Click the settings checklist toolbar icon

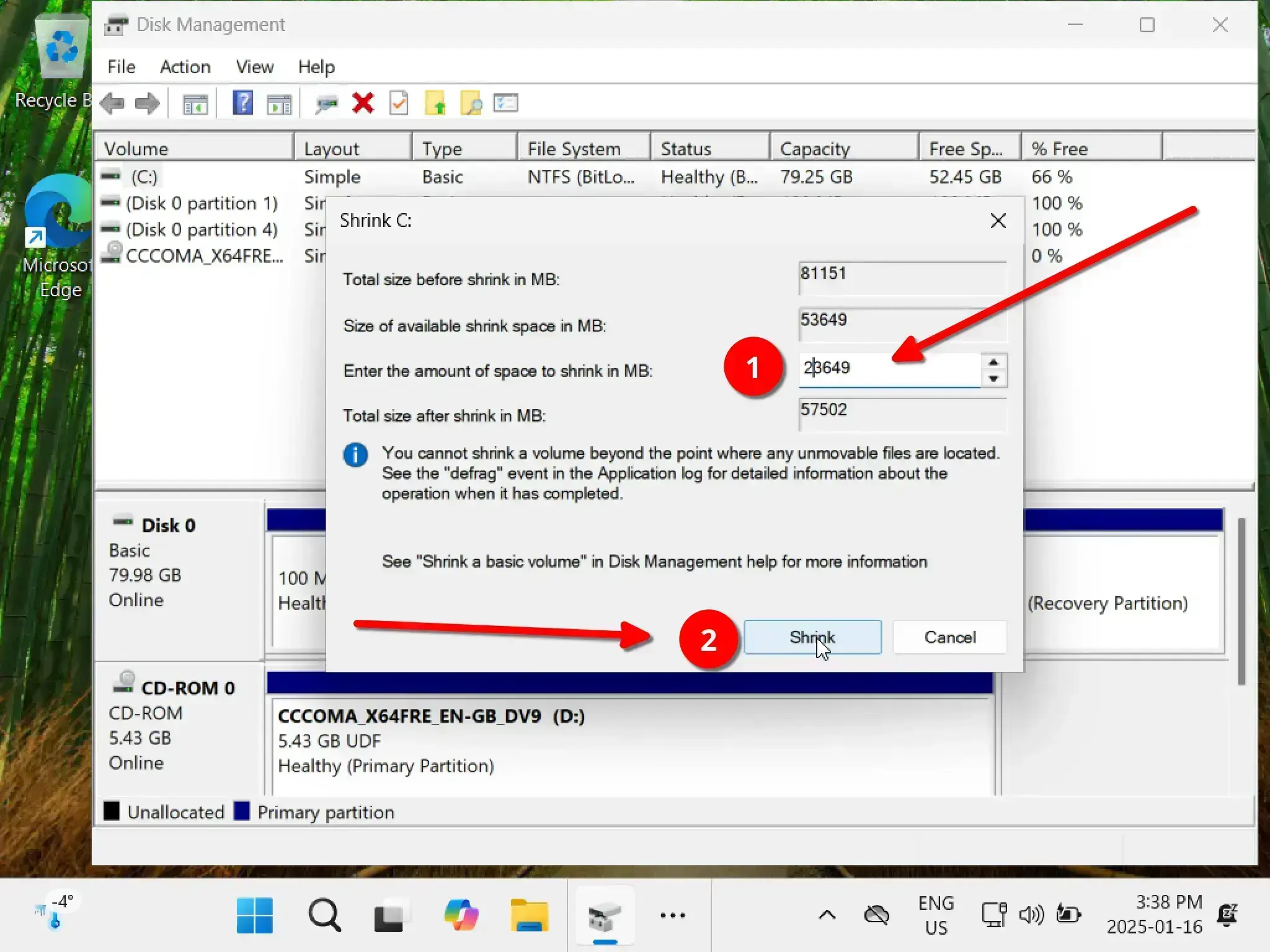[506, 103]
